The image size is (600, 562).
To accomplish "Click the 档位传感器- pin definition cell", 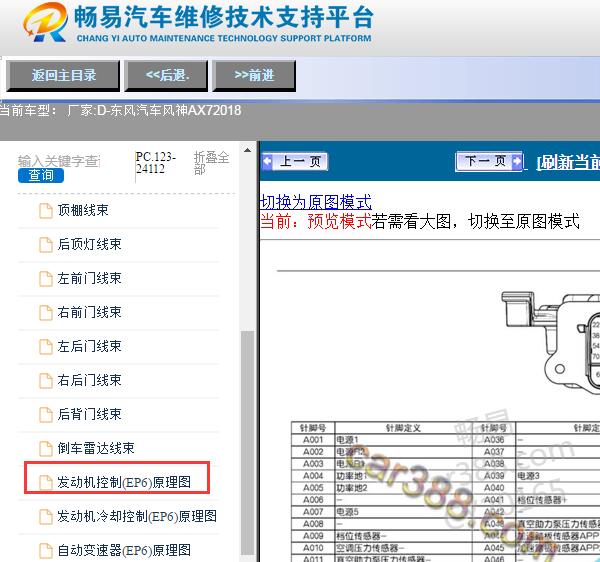I will [x=403, y=536].
